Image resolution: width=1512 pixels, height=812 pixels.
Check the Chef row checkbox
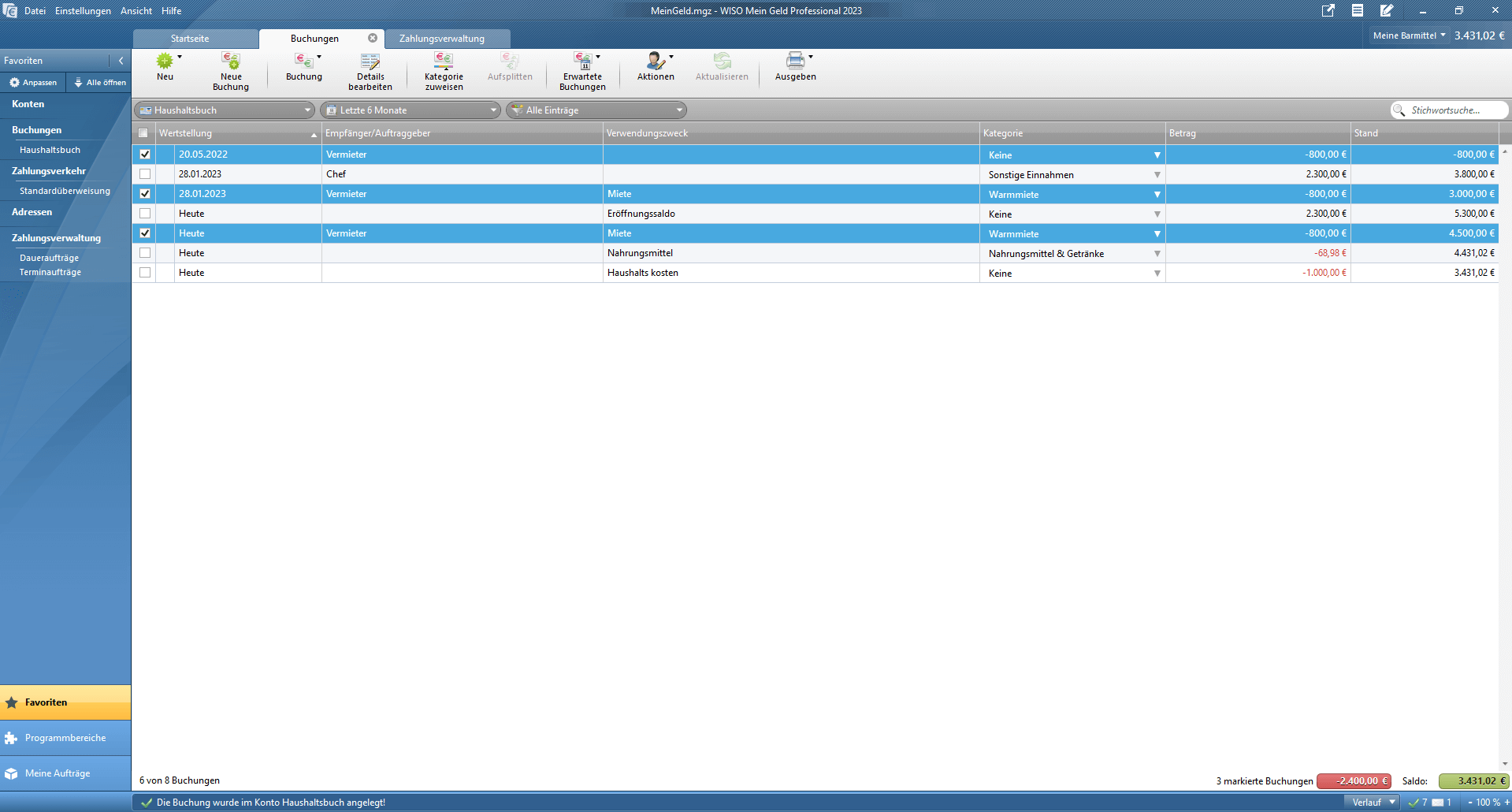(145, 174)
